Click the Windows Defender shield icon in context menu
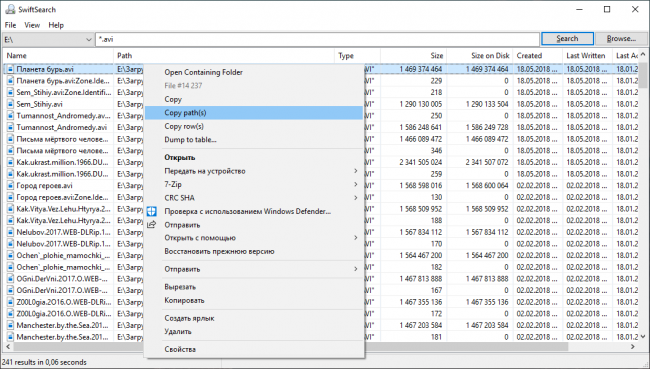This screenshot has height=369, width=650. (x=152, y=211)
